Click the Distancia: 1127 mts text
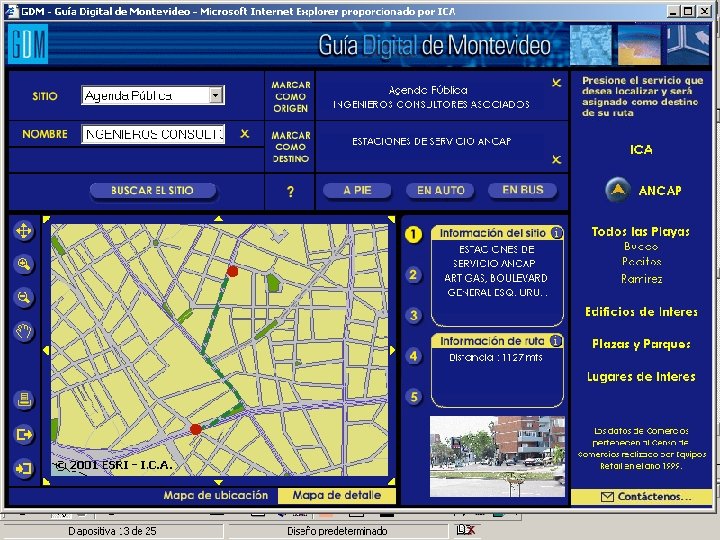The height and width of the screenshot is (540, 720). [495, 357]
